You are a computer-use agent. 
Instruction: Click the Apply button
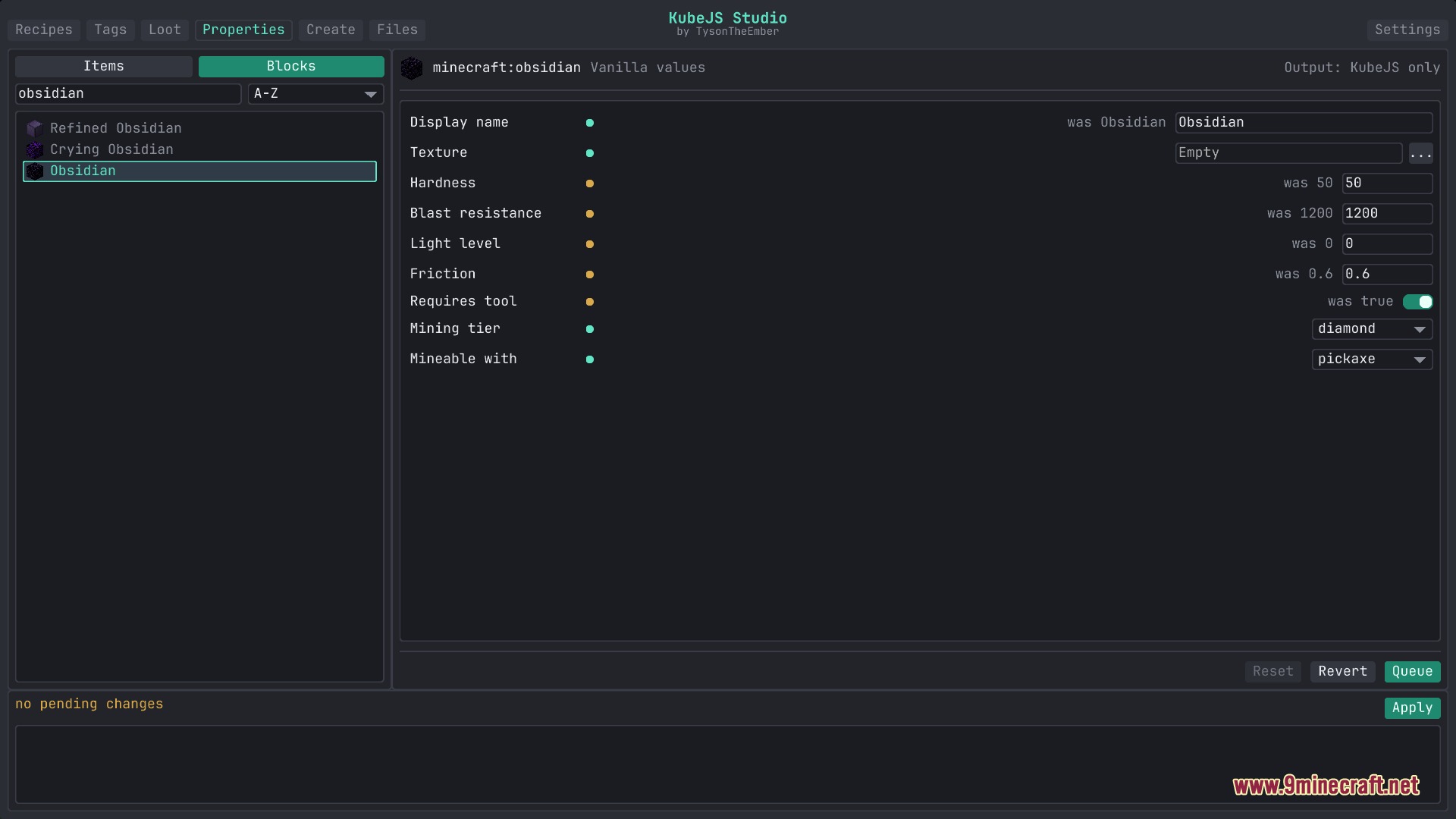click(1413, 708)
